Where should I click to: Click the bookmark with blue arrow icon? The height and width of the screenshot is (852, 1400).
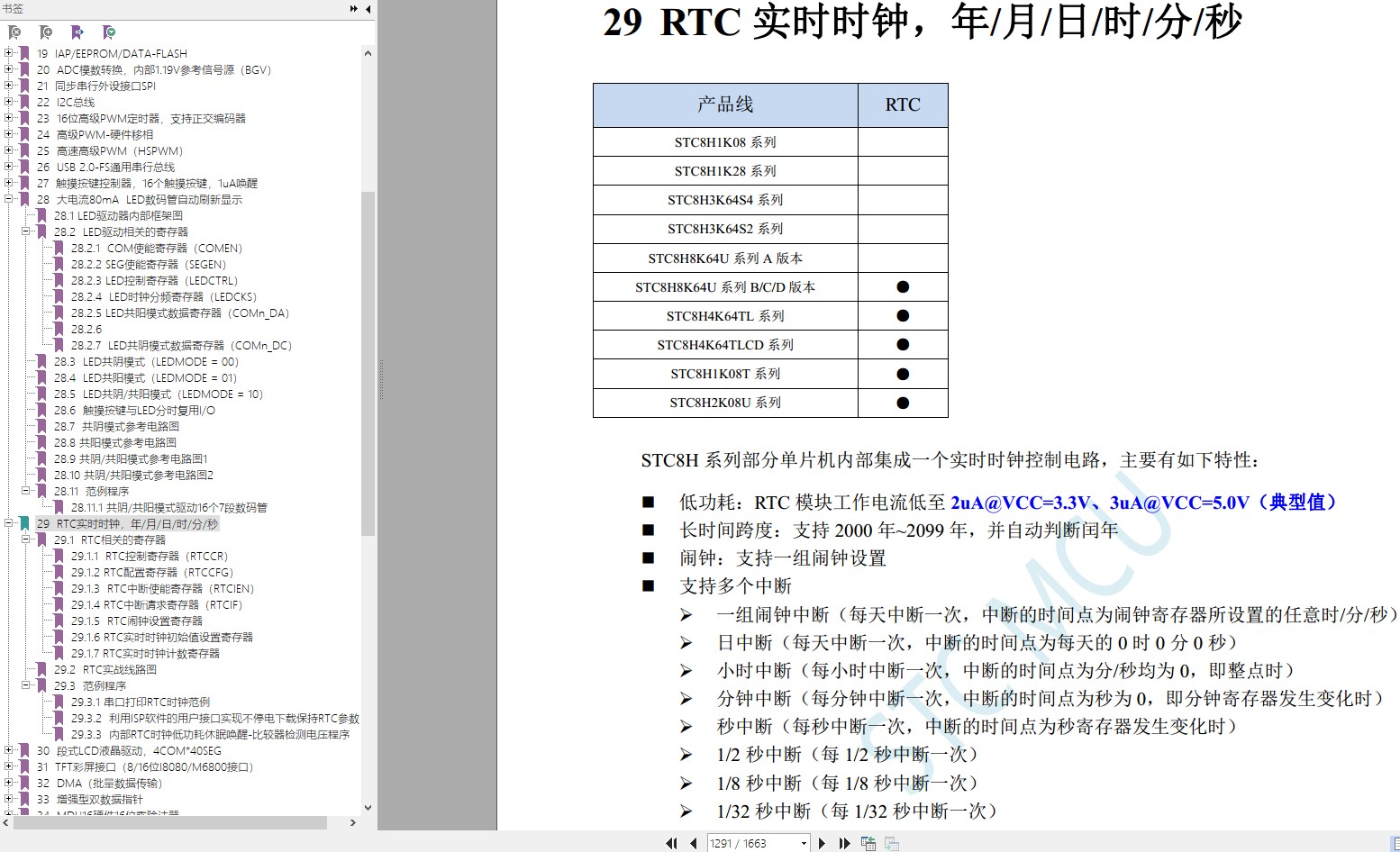click(x=77, y=32)
